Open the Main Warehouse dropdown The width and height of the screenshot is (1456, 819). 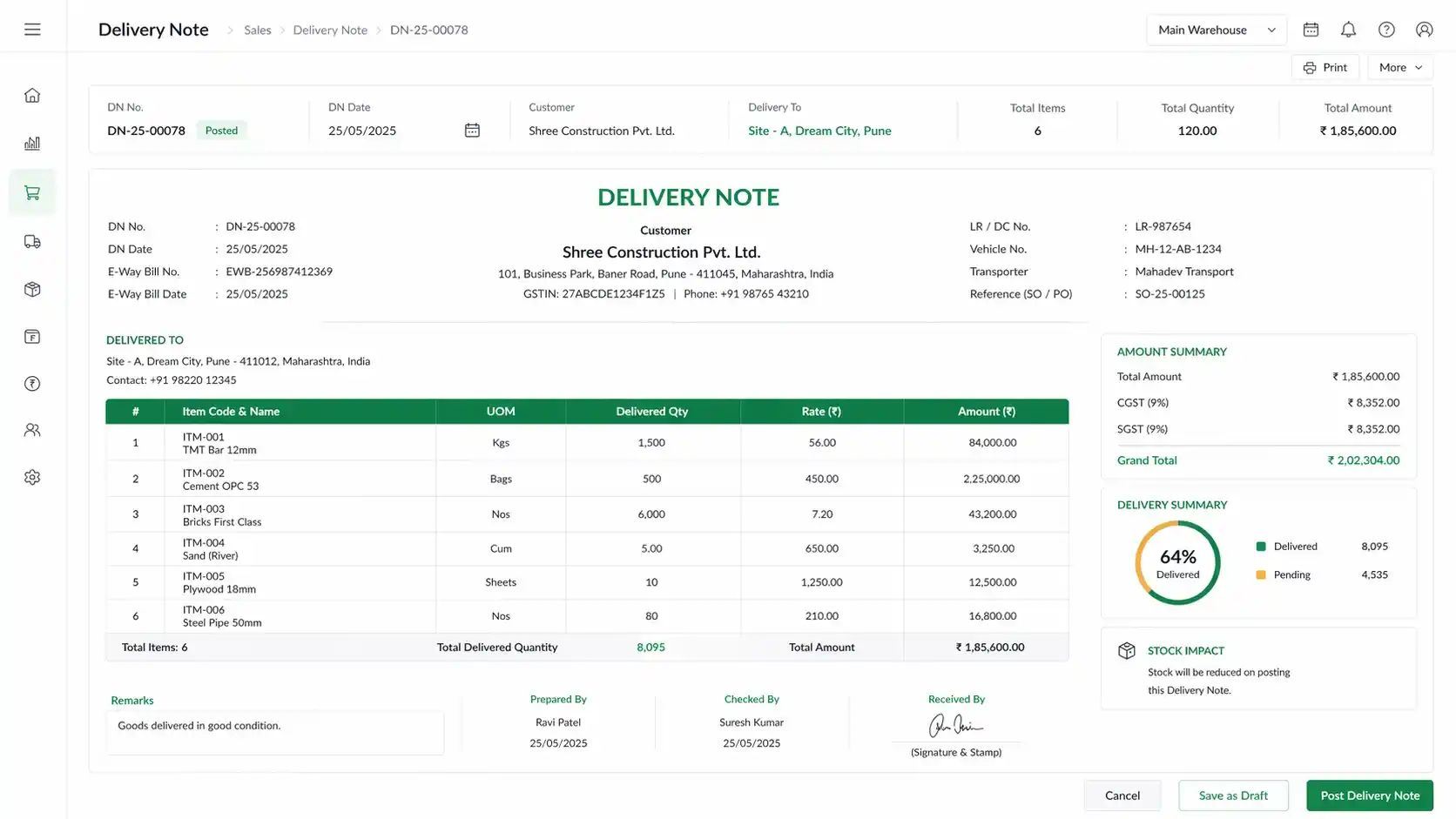[1217, 30]
